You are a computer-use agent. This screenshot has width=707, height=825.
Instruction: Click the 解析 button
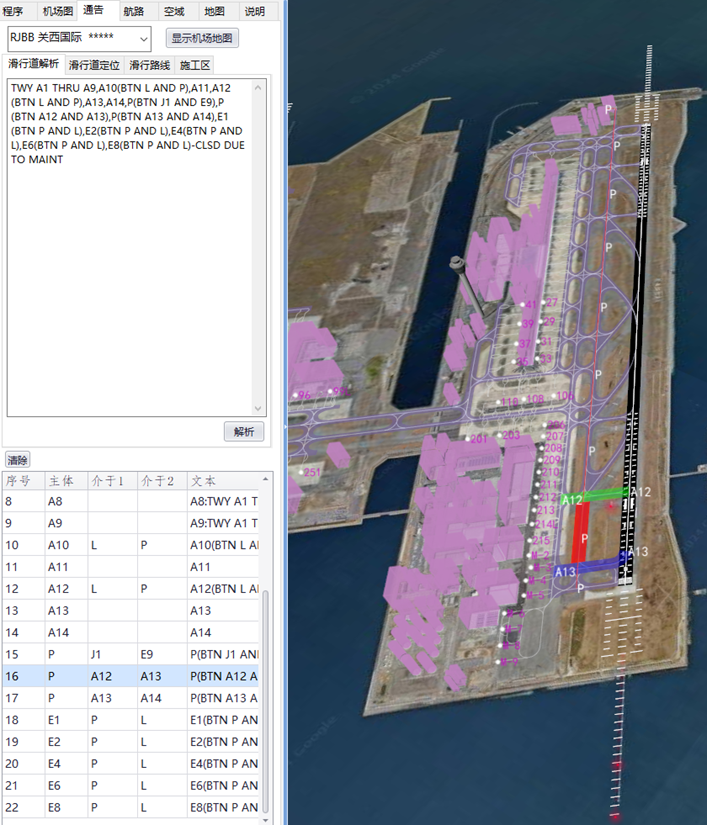pyautogui.click(x=244, y=432)
